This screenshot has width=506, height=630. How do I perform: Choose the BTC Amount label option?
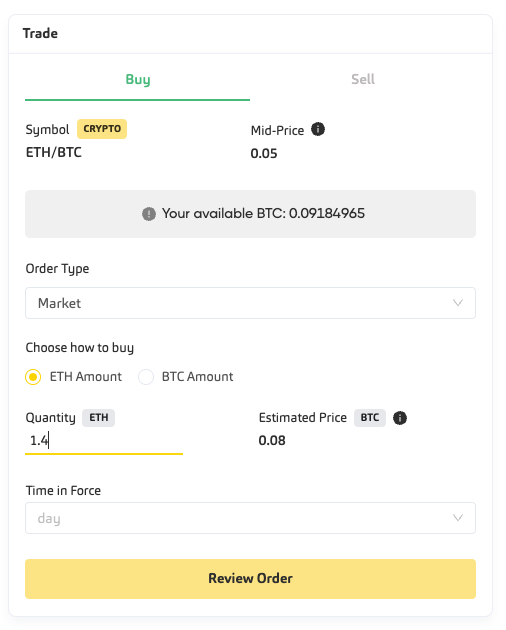[197, 377]
